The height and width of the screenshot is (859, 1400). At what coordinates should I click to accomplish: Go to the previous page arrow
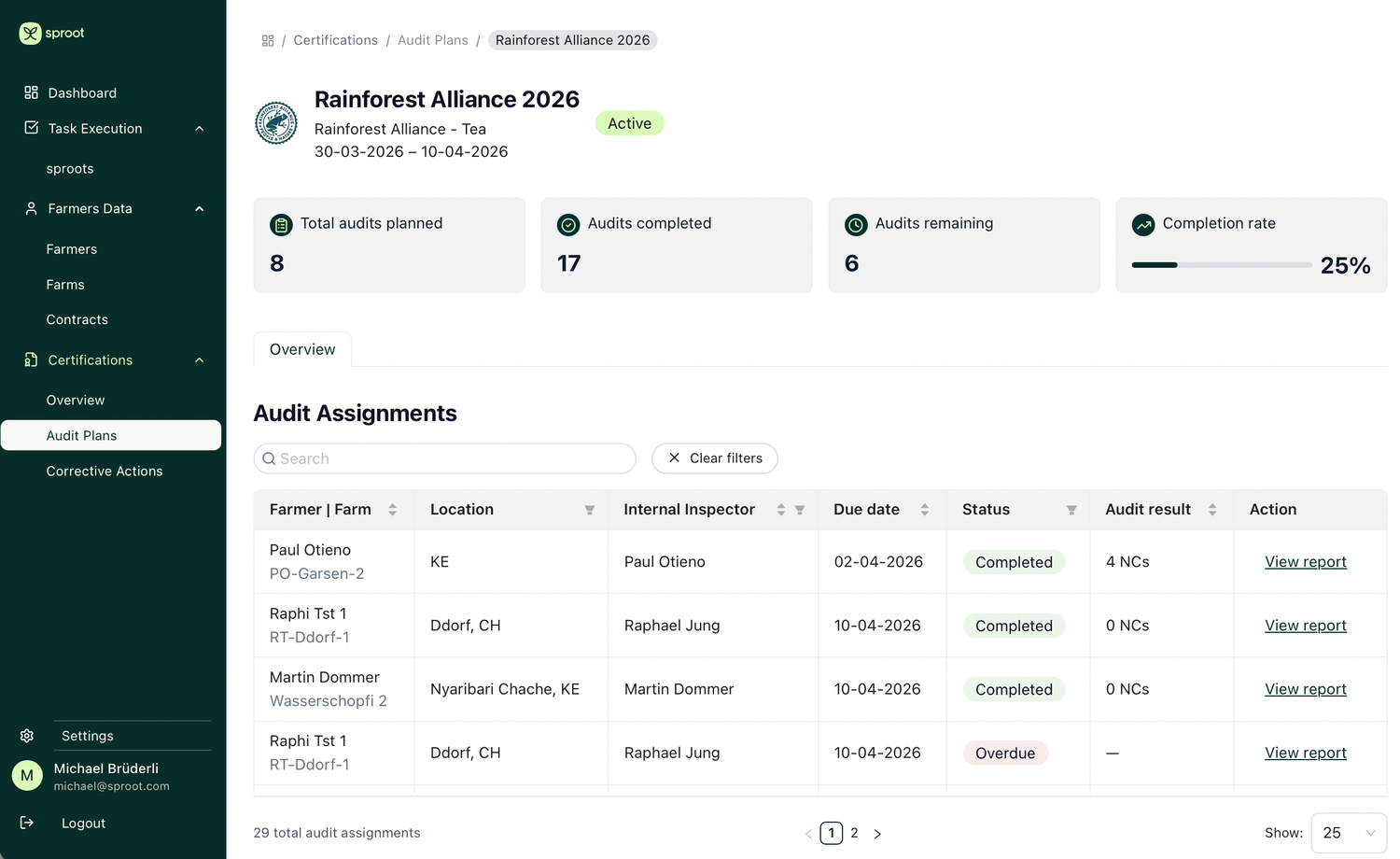(808, 834)
